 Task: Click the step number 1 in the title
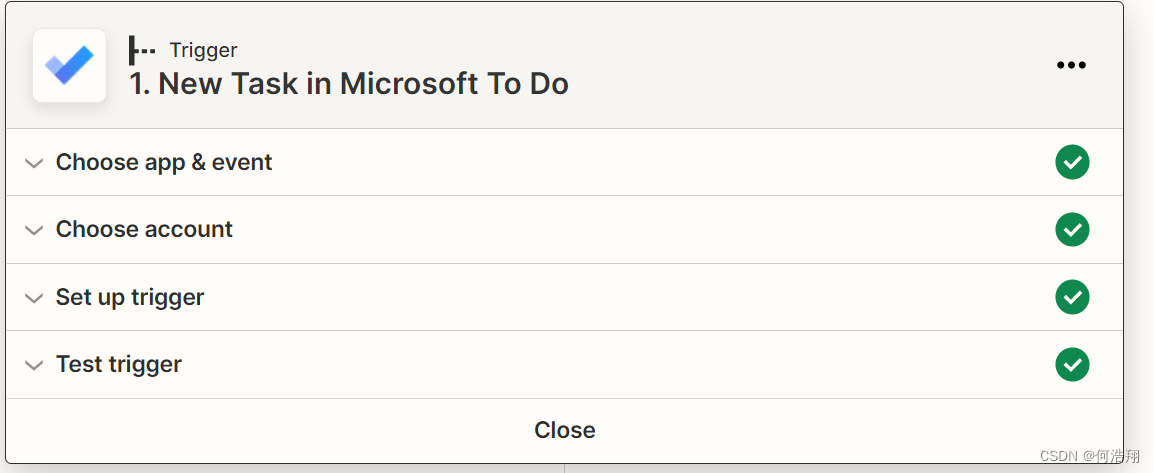tap(139, 84)
